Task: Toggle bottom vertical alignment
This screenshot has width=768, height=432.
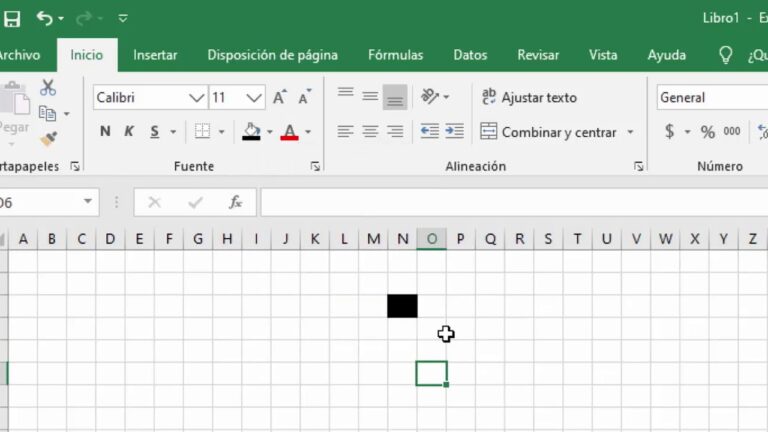Action: [395, 97]
